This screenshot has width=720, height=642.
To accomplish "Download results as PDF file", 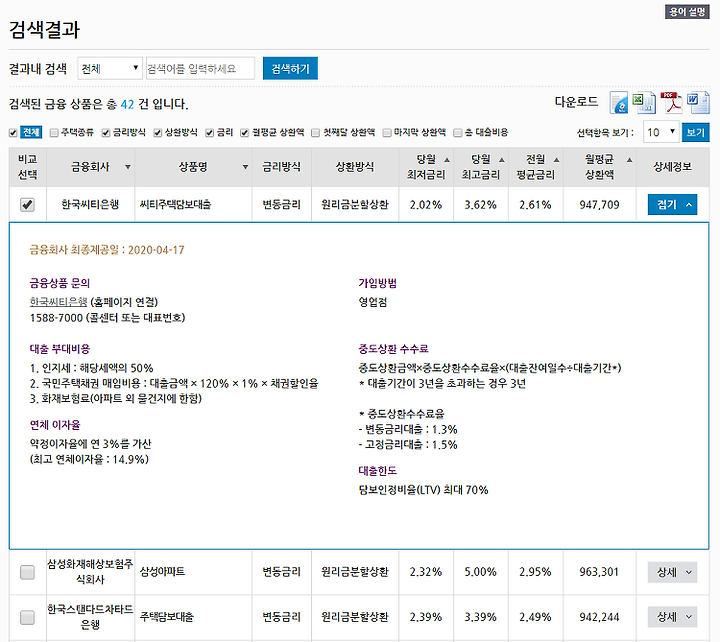I will point(671,102).
